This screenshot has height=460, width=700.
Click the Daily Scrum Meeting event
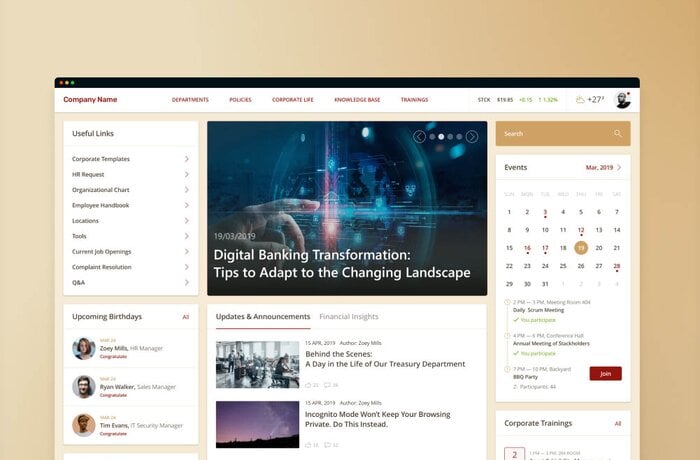click(538, 310)
